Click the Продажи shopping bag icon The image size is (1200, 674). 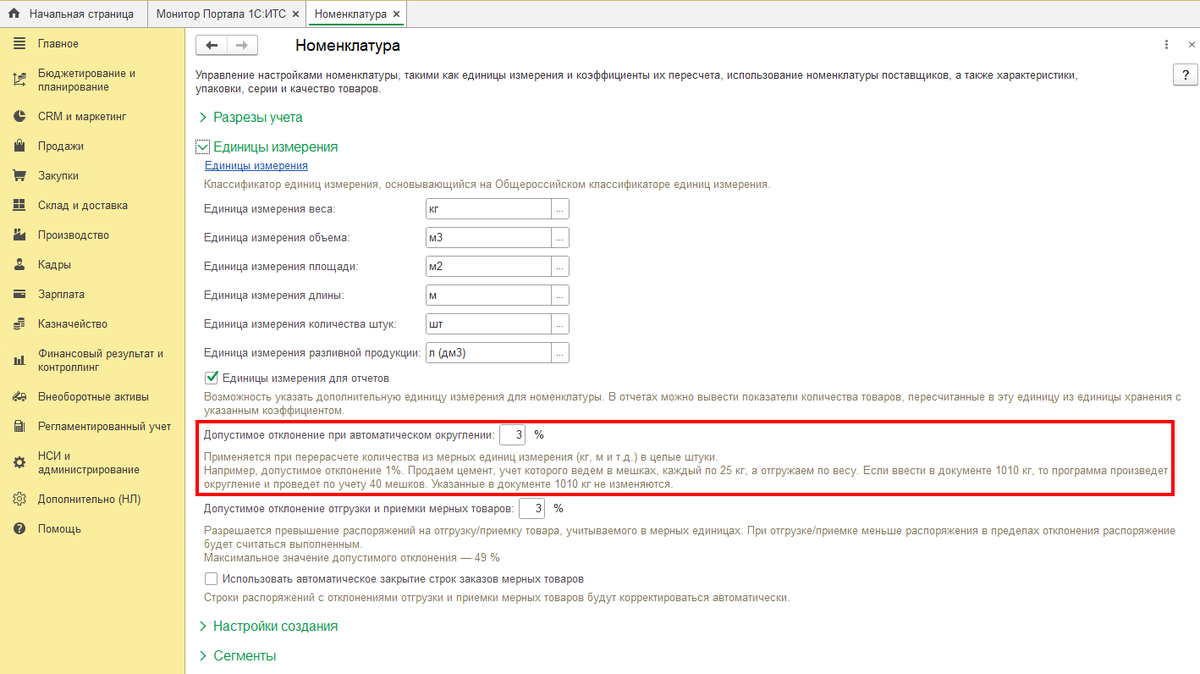18,146
